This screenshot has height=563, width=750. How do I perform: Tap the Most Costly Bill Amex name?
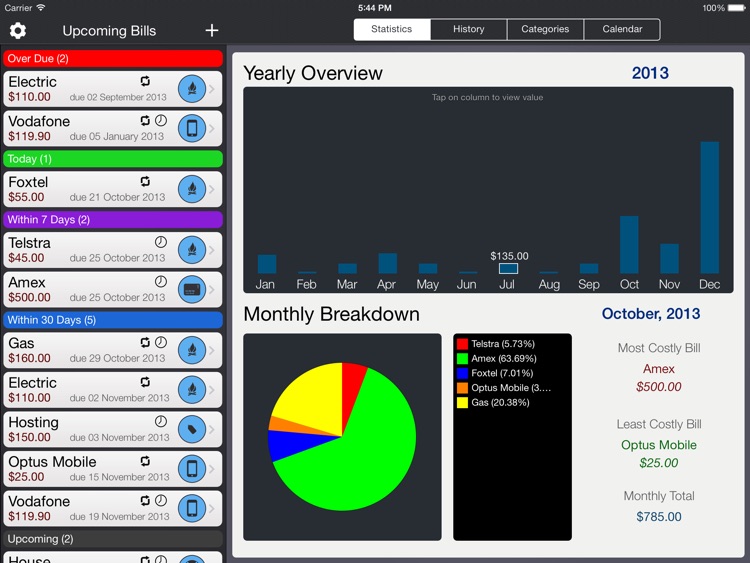coord(659,369)
